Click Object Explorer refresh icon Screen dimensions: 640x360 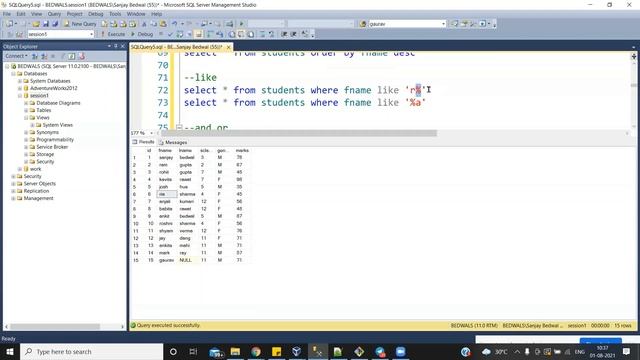(72, 56)
